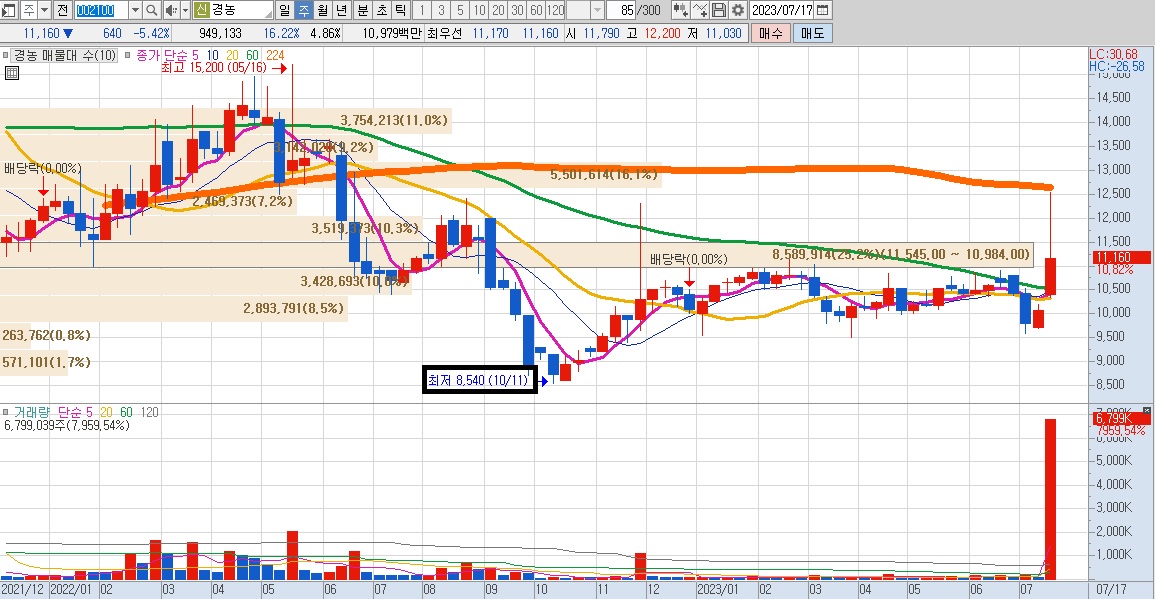Expand the custom interval dropdown arrow

(x=597, y=10)
